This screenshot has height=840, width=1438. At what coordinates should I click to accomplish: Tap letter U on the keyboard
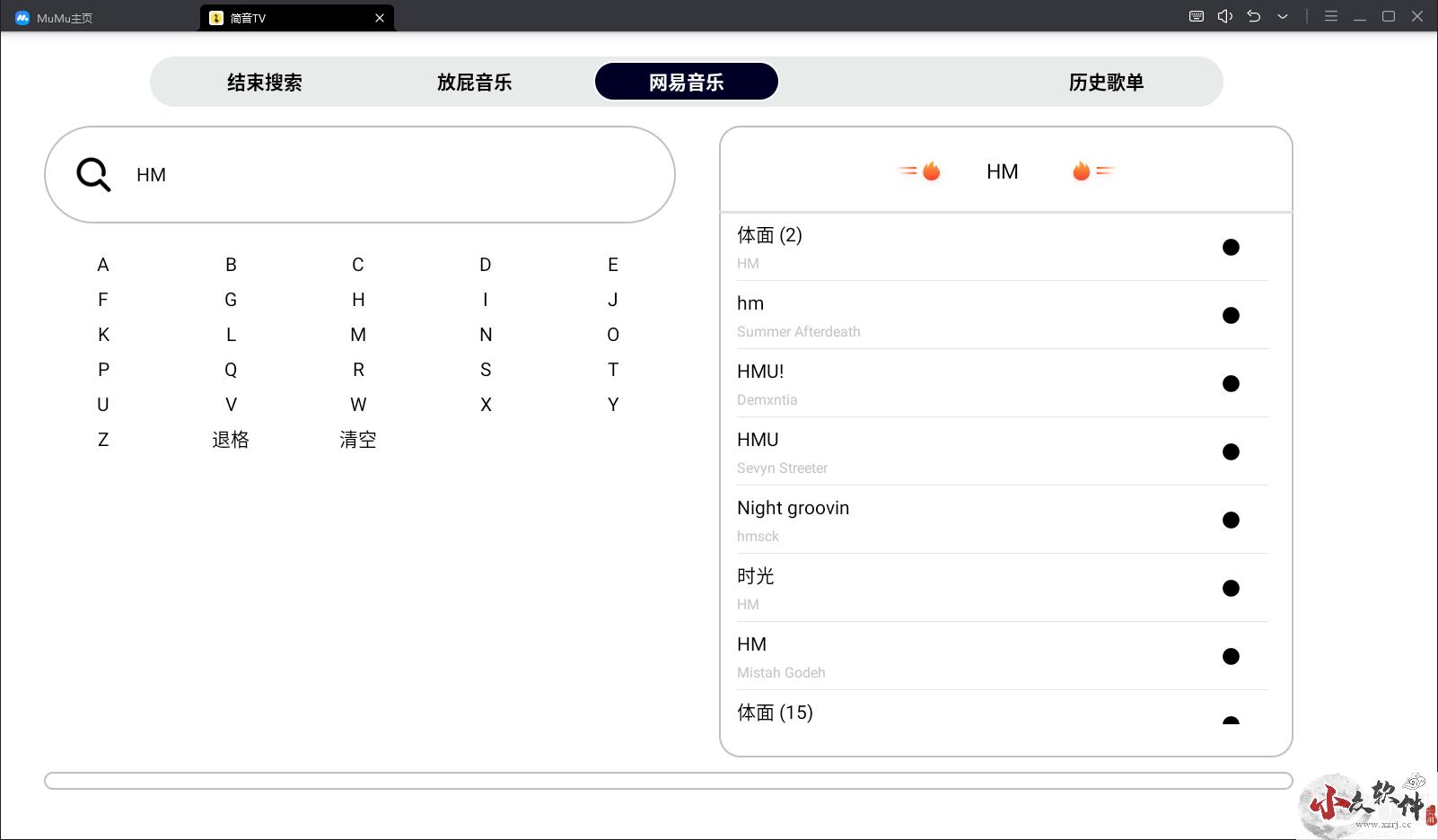103,405
